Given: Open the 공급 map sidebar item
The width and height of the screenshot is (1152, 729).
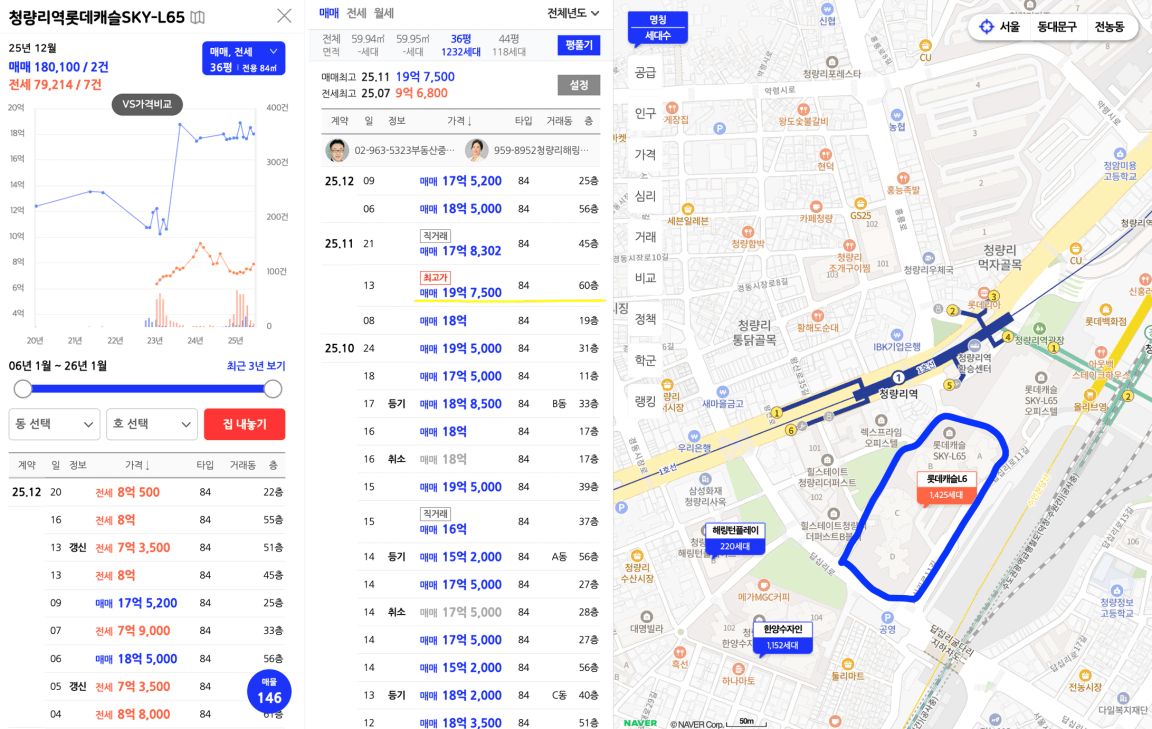Looking at the screenshot, I should [x=645, y=72].
